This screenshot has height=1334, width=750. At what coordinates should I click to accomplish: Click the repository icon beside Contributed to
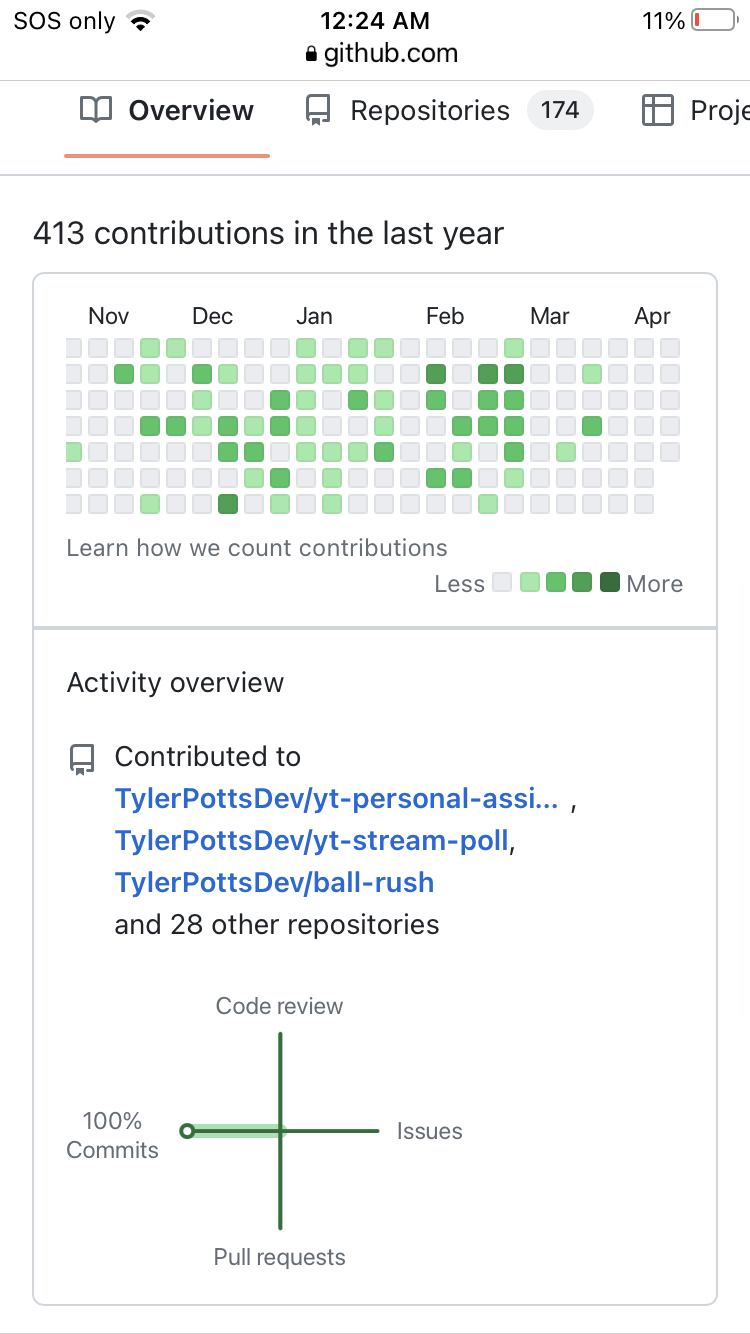82,760
